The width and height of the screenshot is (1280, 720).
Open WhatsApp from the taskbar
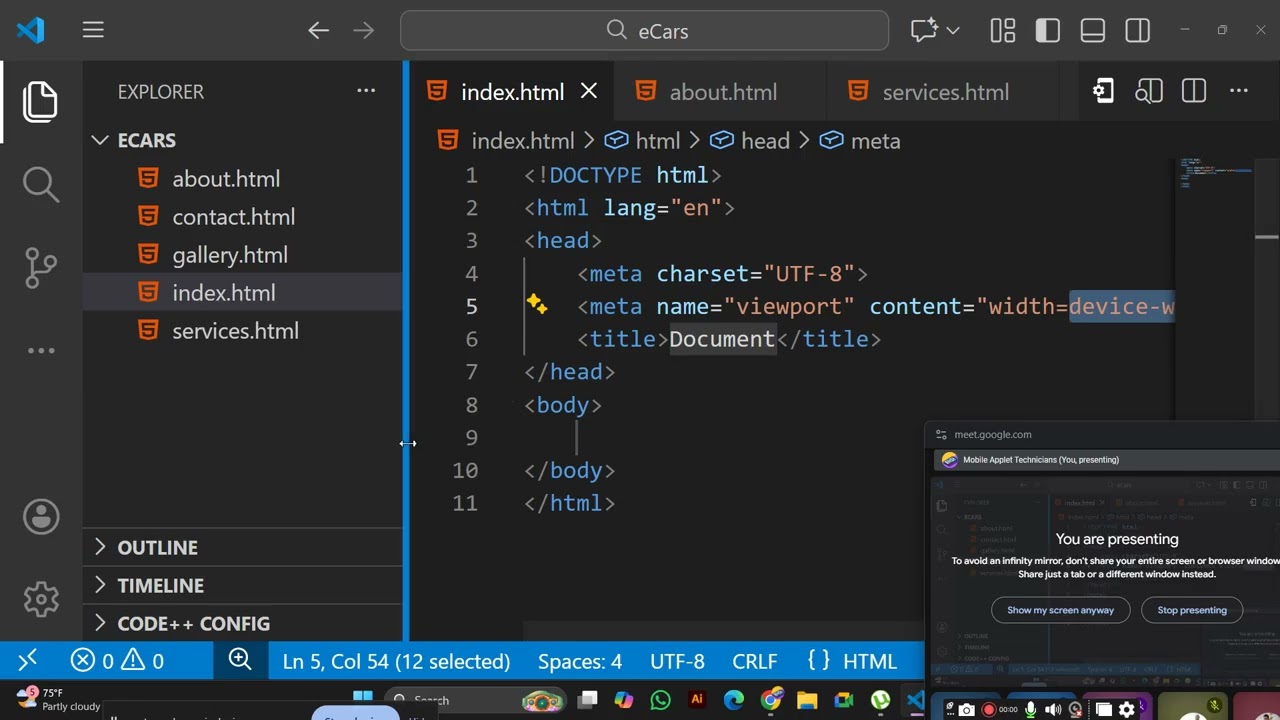click(660, 701)
